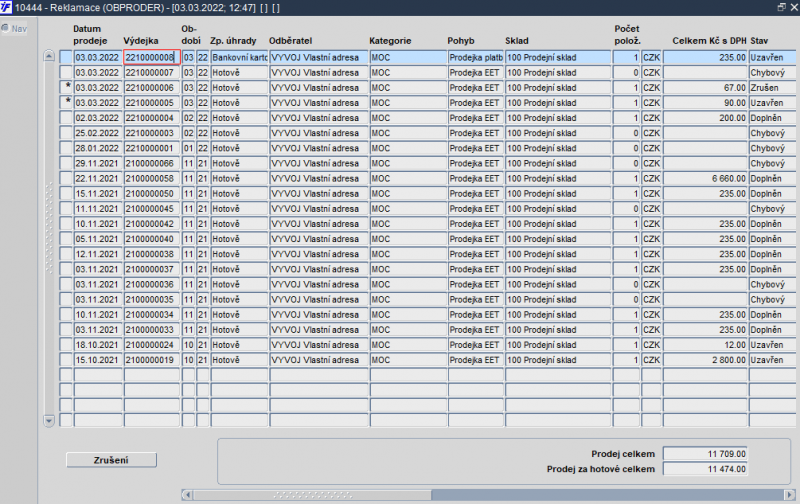Click the amount 67.00 cell

point(705,88)
